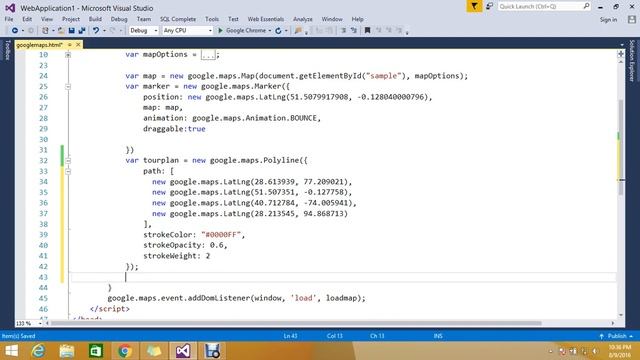Click the "#0000FF" strokeColor value
Viewport: 640px width, 360px height.
[x=221, y=235]
